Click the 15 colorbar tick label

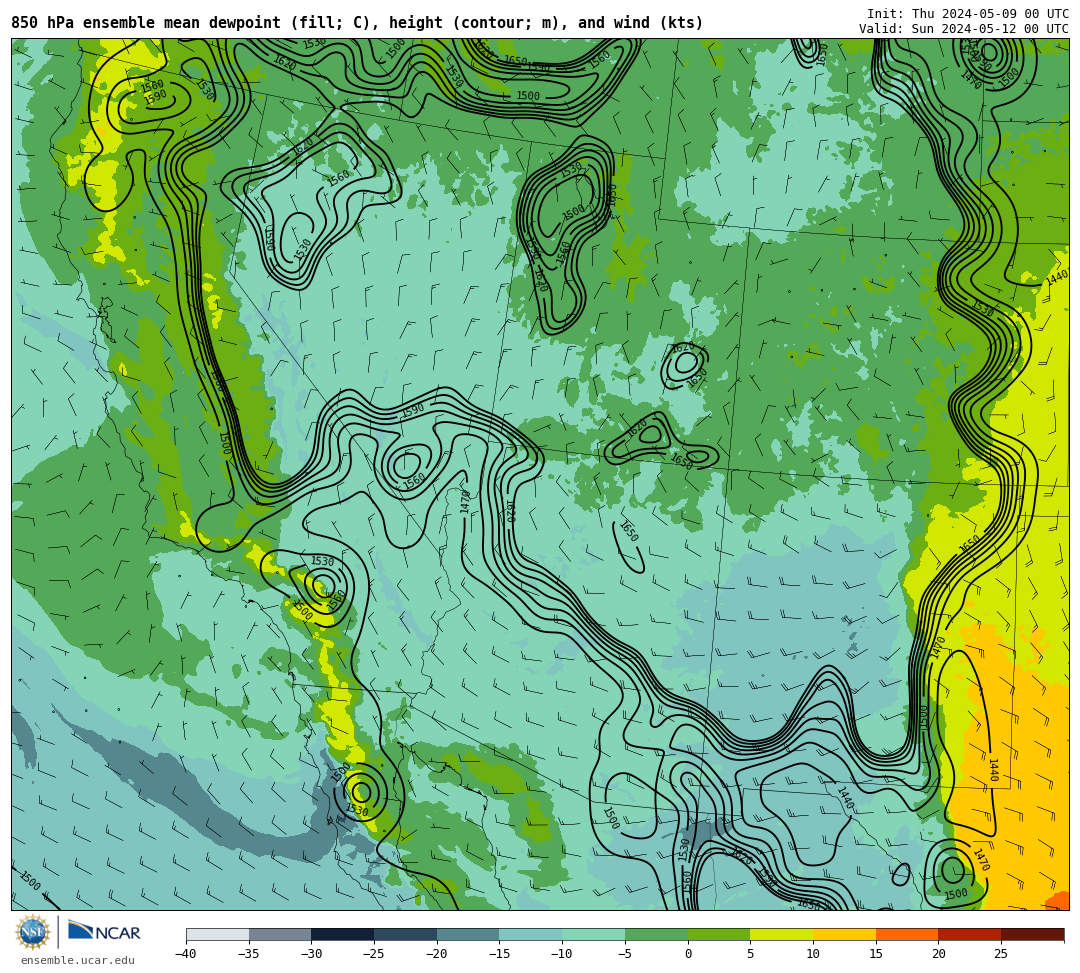pyautogui.click(x=876, y=954)
